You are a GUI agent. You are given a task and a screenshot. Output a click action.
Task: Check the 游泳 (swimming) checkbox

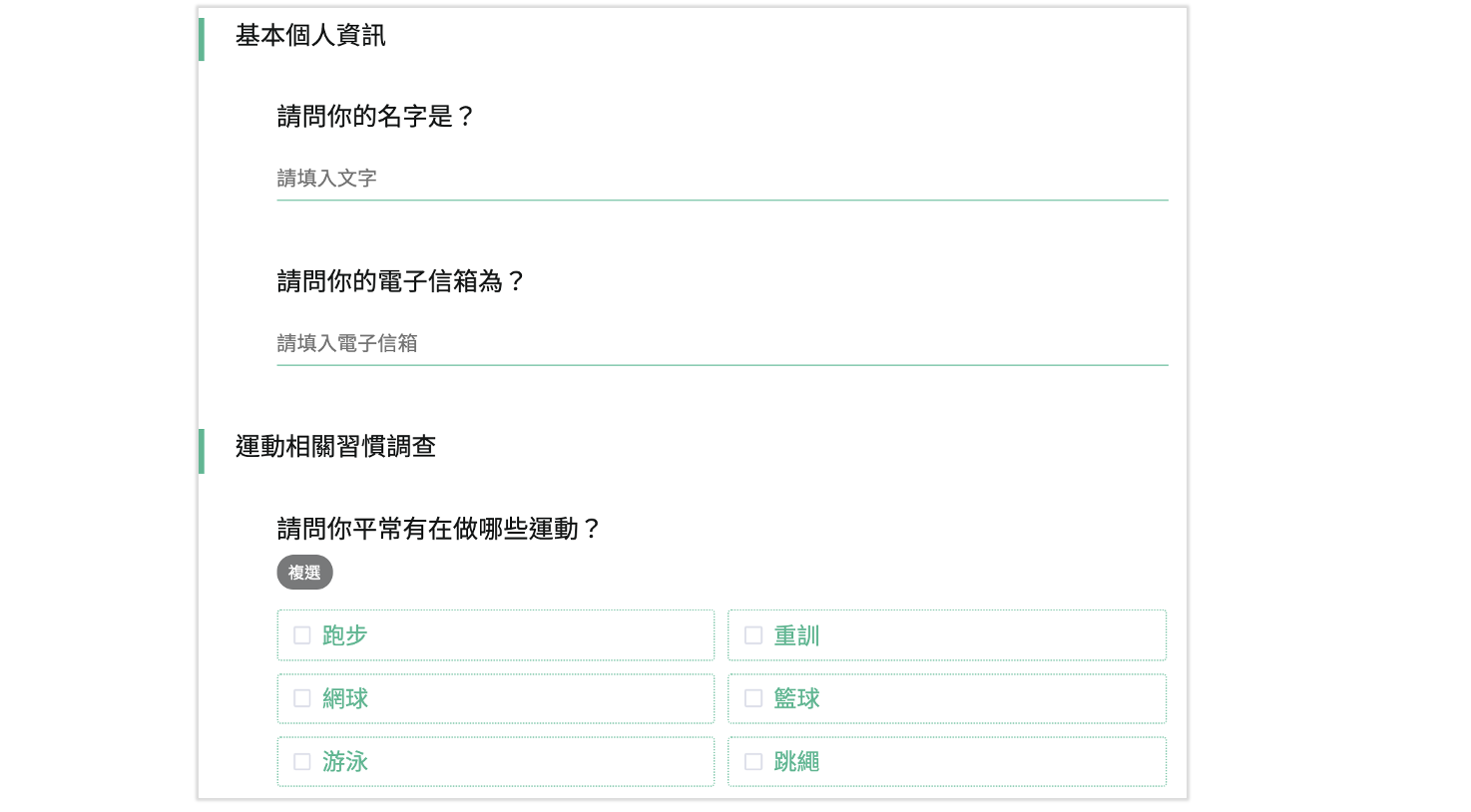click(301, 761)
